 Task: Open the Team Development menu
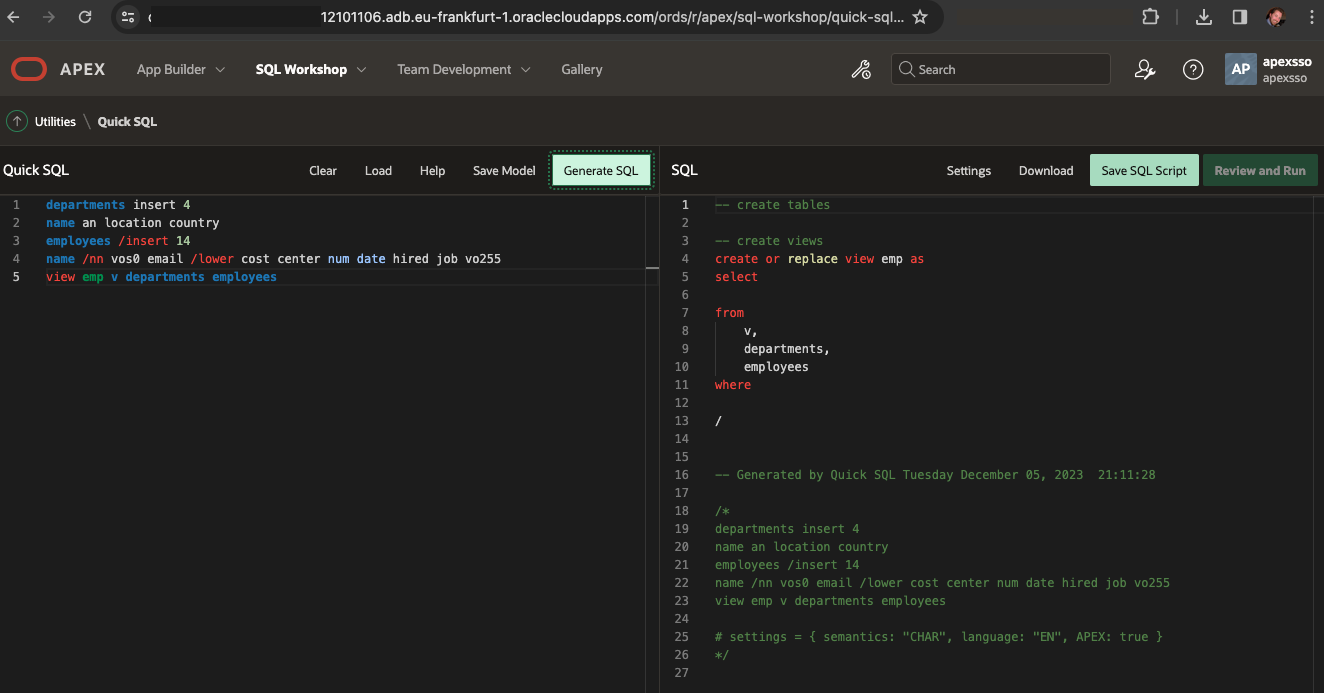coord(454,69)
